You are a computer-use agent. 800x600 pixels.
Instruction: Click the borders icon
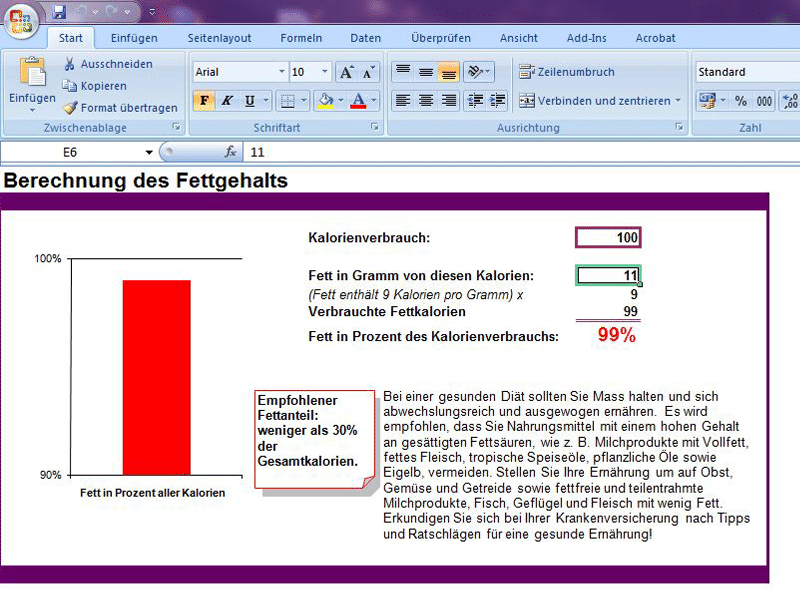click(288, 101)
